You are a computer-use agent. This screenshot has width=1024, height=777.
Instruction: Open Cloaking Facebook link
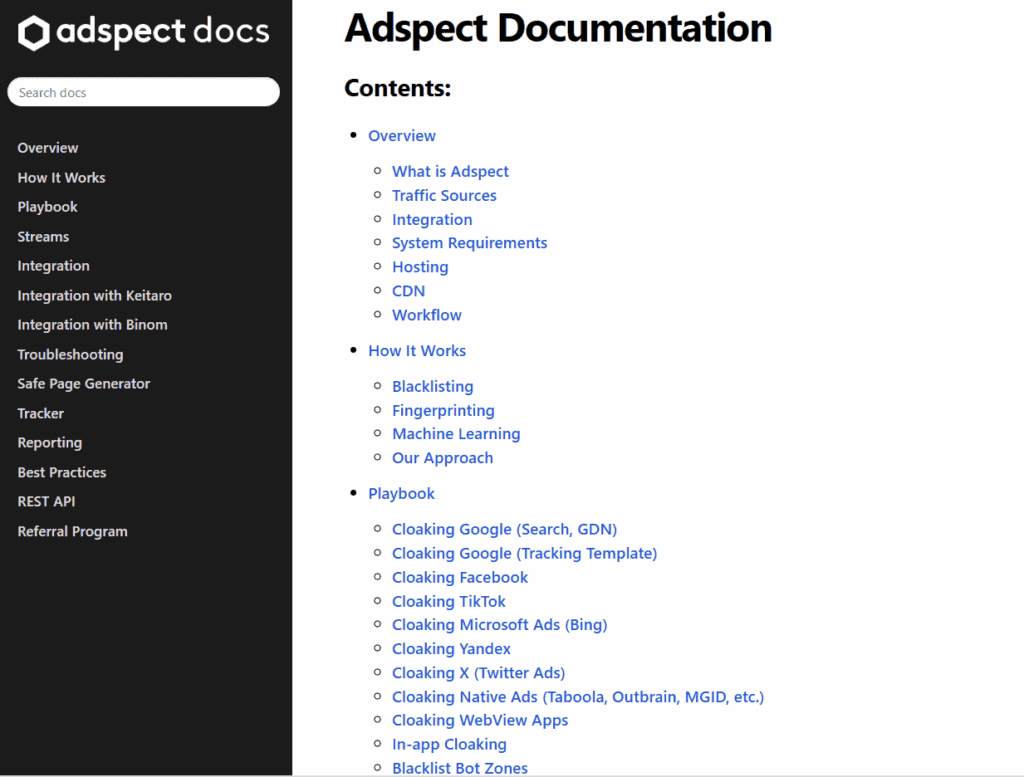460,578
